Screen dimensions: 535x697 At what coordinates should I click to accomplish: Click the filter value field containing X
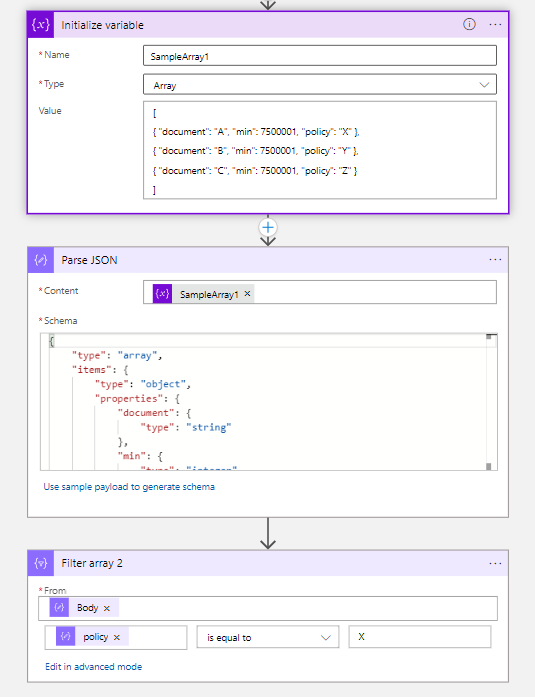[420, 637]
